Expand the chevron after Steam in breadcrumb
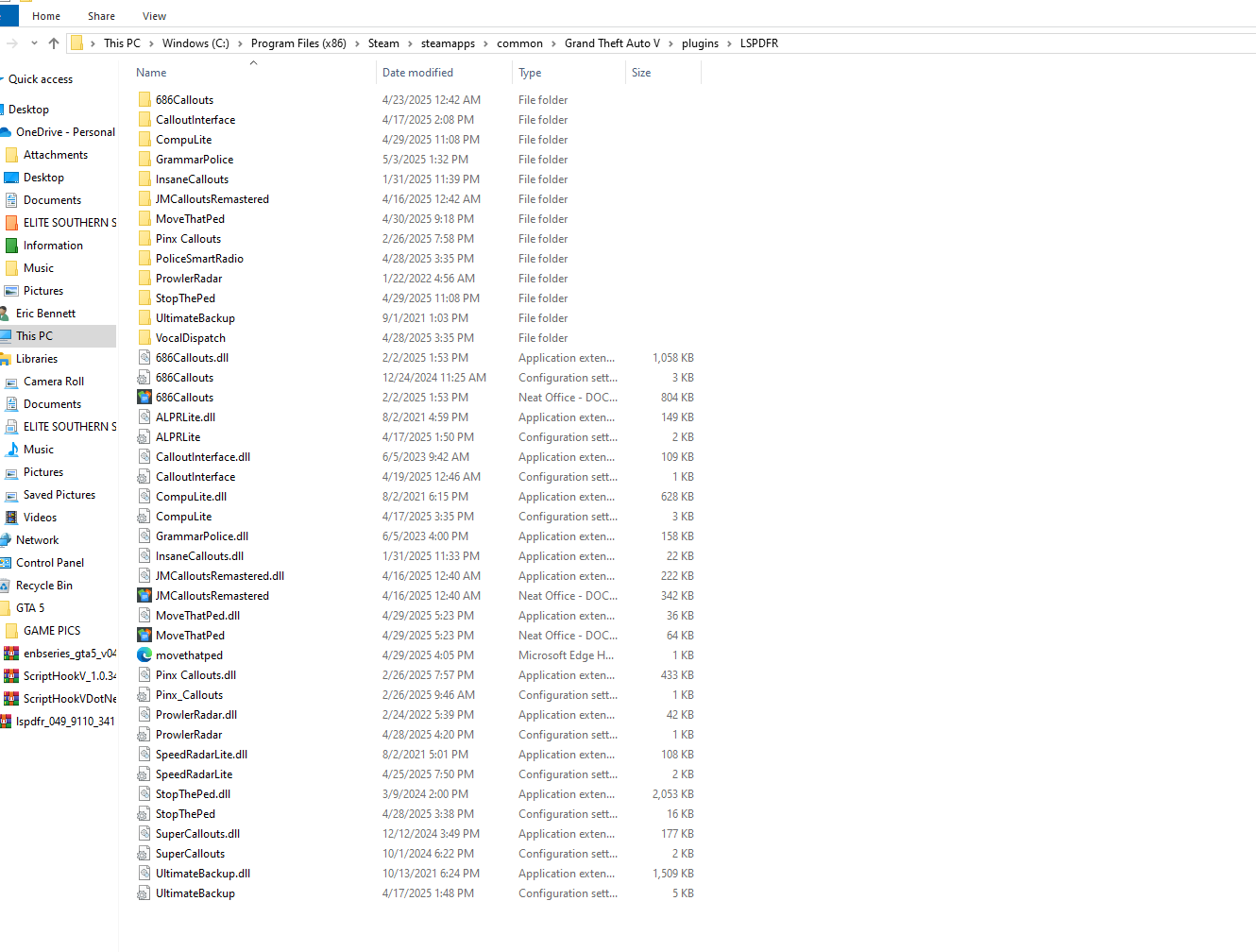This screenshot has height=952, width=1256. (x=410, y=43)
